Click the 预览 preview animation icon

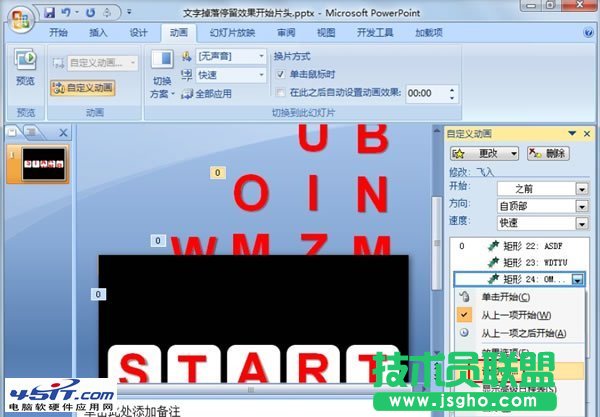click(25, 59)
